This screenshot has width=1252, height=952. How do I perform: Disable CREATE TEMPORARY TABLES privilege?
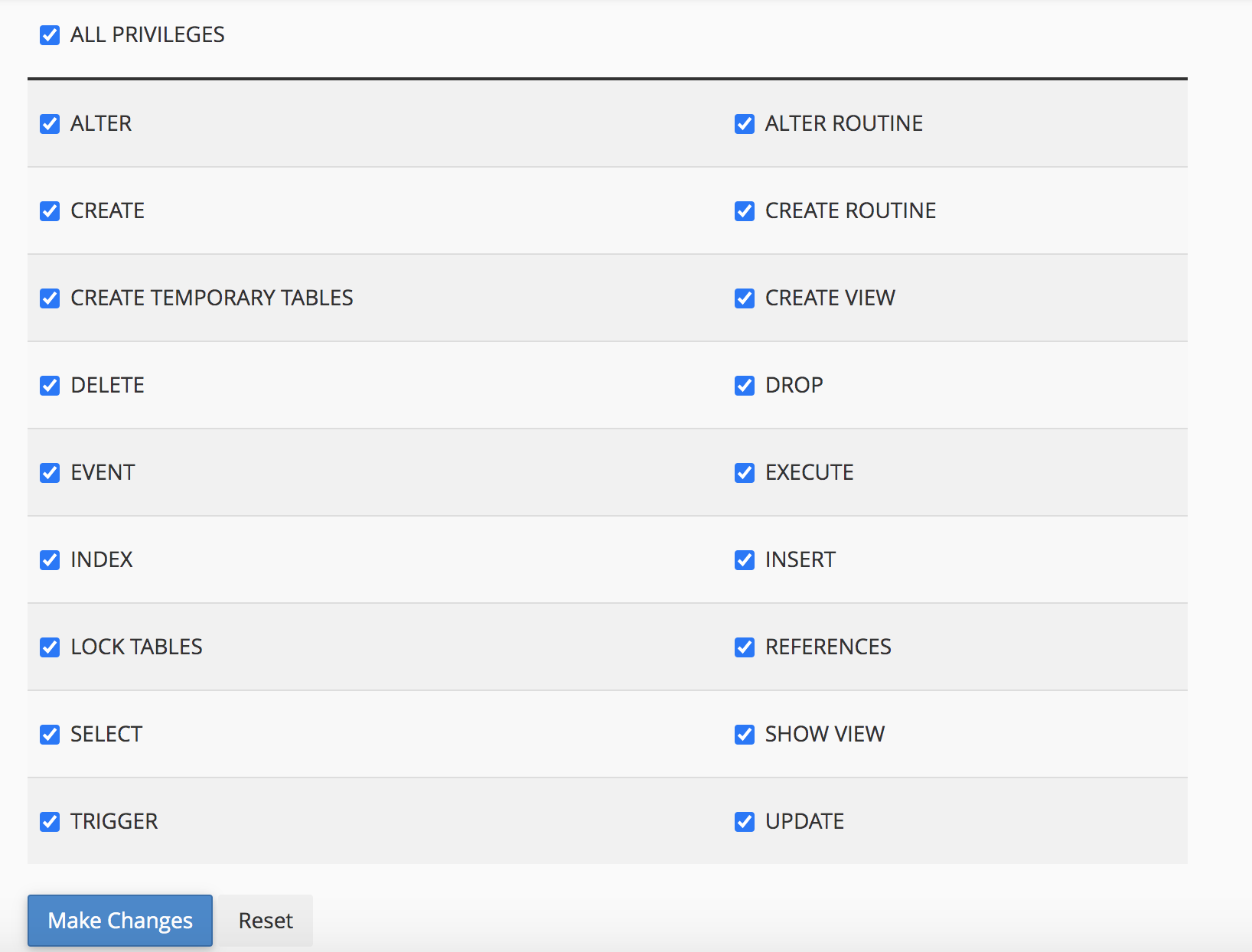50,298
